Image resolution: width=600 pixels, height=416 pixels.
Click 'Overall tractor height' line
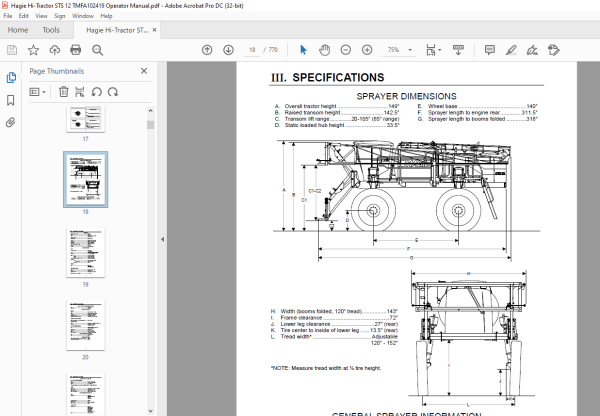click(337, 106)
